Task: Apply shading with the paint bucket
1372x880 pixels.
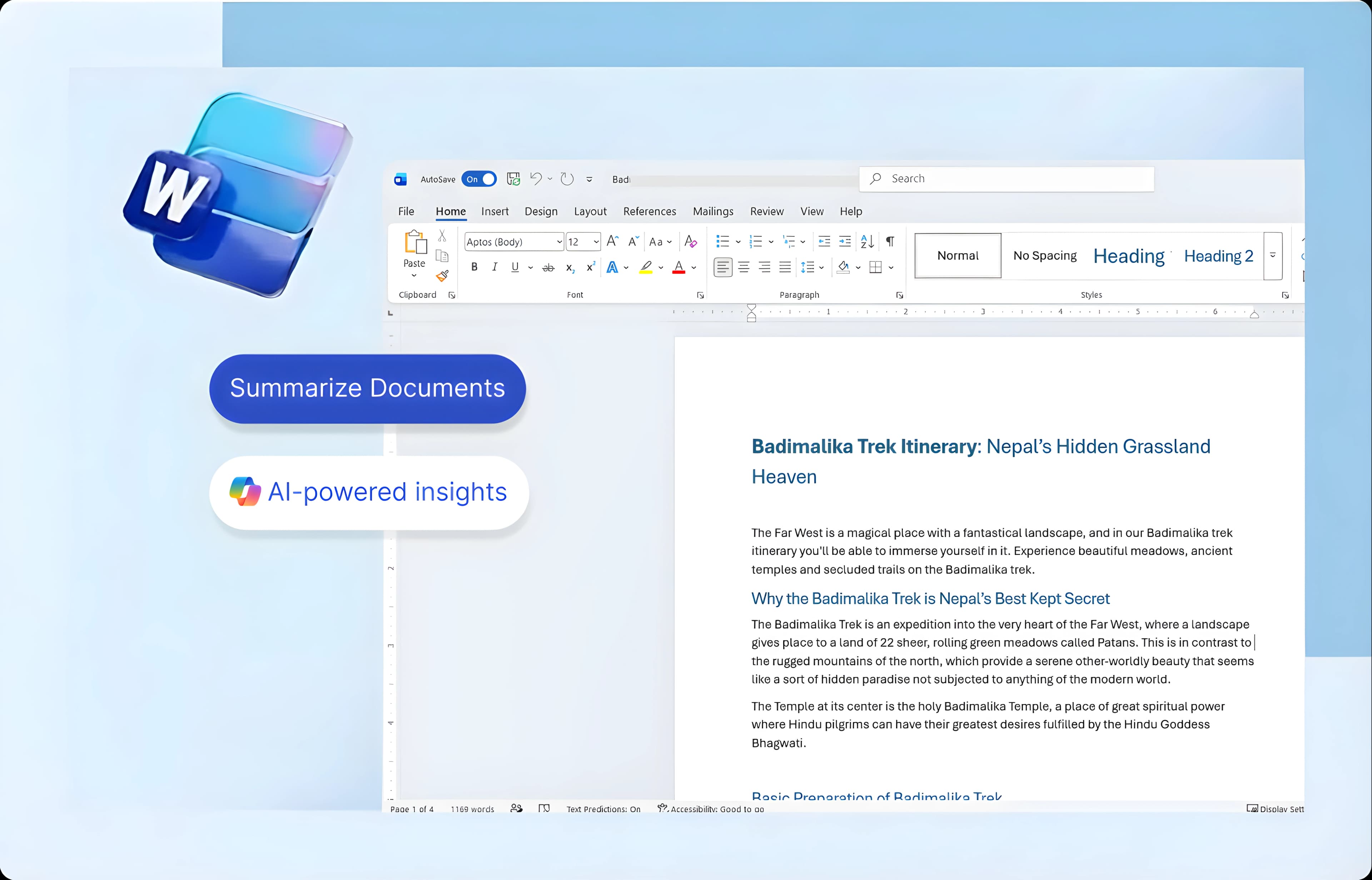Action: (844, 267)
